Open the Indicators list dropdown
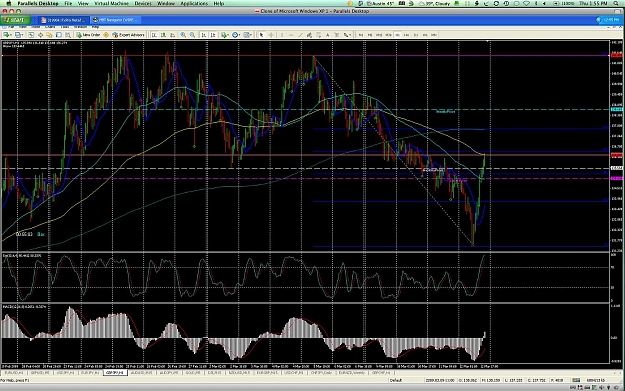This screenshot has height=391, width=625. [x=225, y=35]
